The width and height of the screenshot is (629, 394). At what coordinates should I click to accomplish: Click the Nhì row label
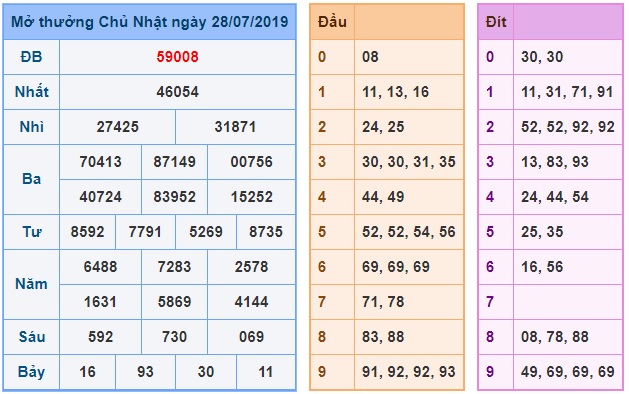[31, 127]
